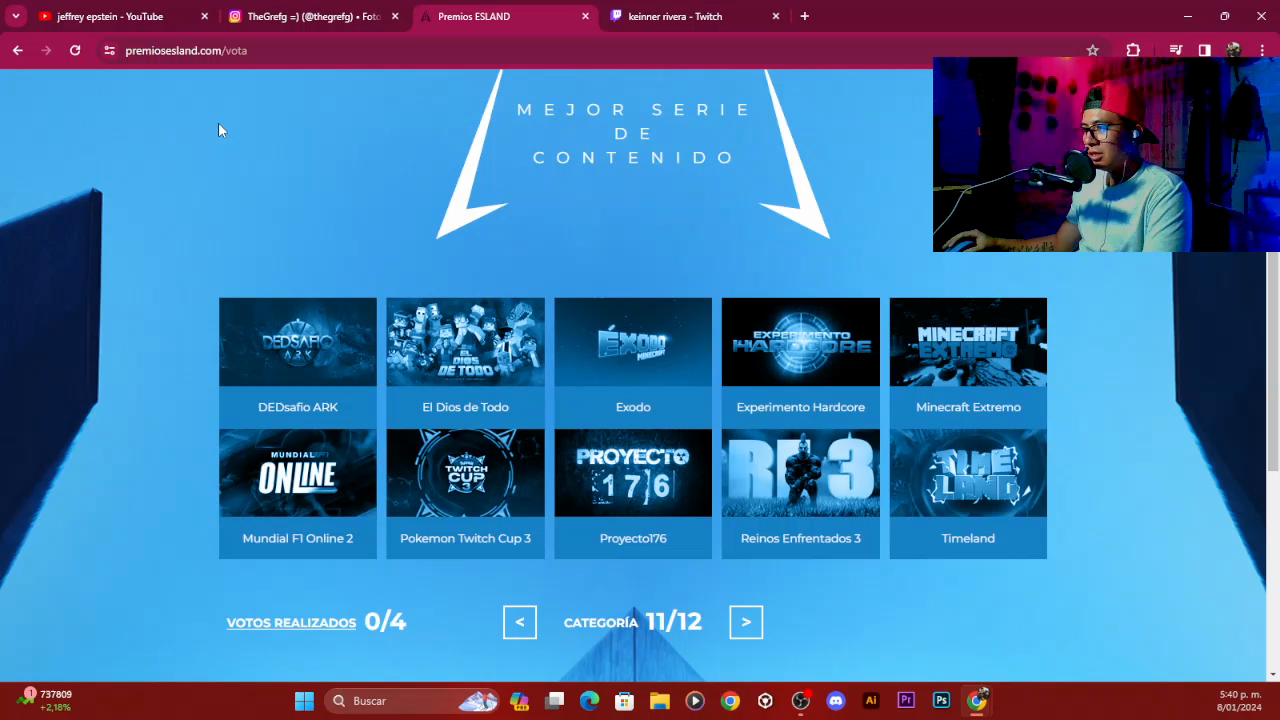1280x720 pixels.
Task: Click the browser forward arrow
Action: click(x=46, y=50)
